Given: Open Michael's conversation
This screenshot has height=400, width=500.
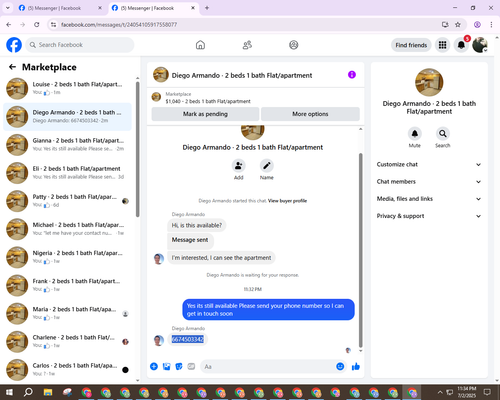Looking at the screenshot, I should click(68, 229).
